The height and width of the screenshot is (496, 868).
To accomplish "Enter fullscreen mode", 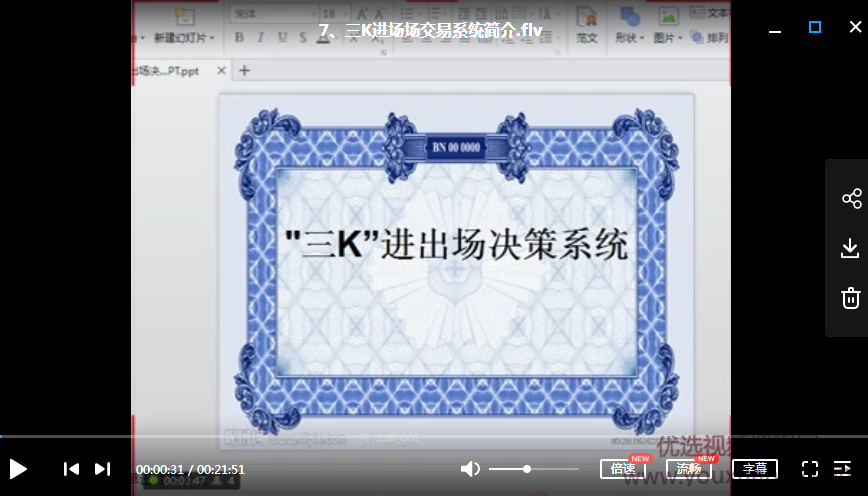I will click(810, 469).
